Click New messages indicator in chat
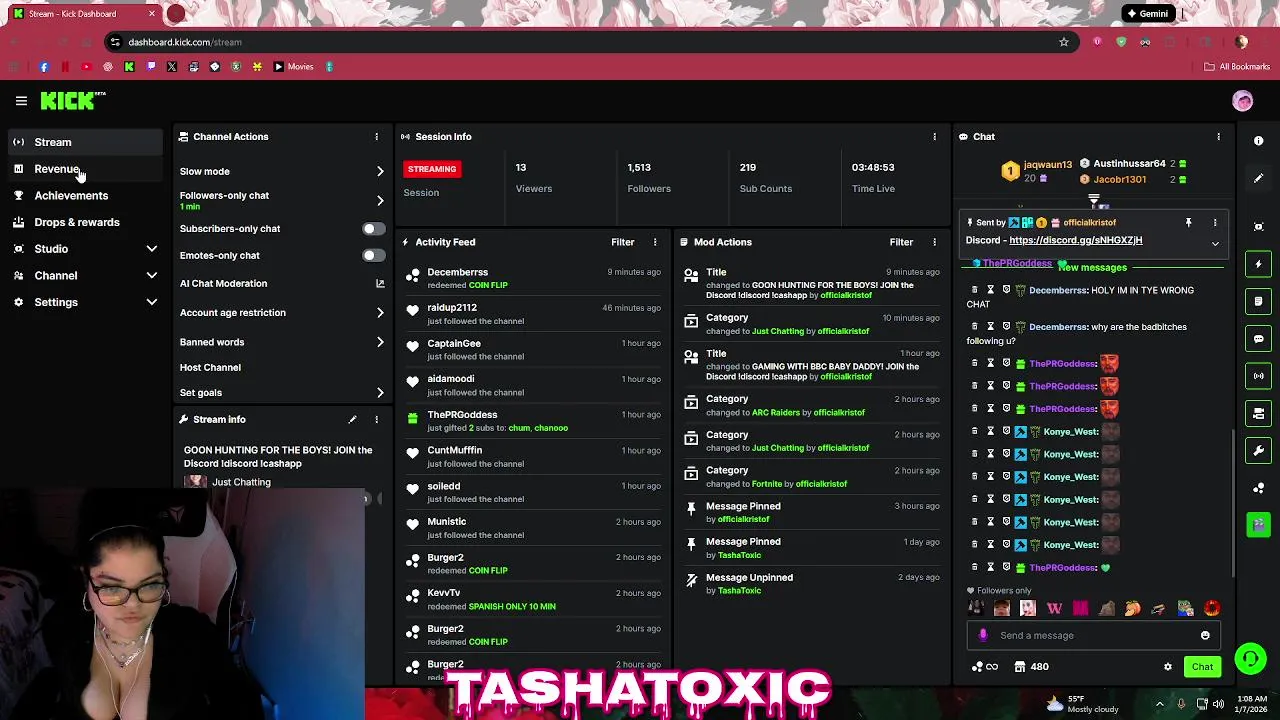 pyautogui.click(x=1092, y=268)
